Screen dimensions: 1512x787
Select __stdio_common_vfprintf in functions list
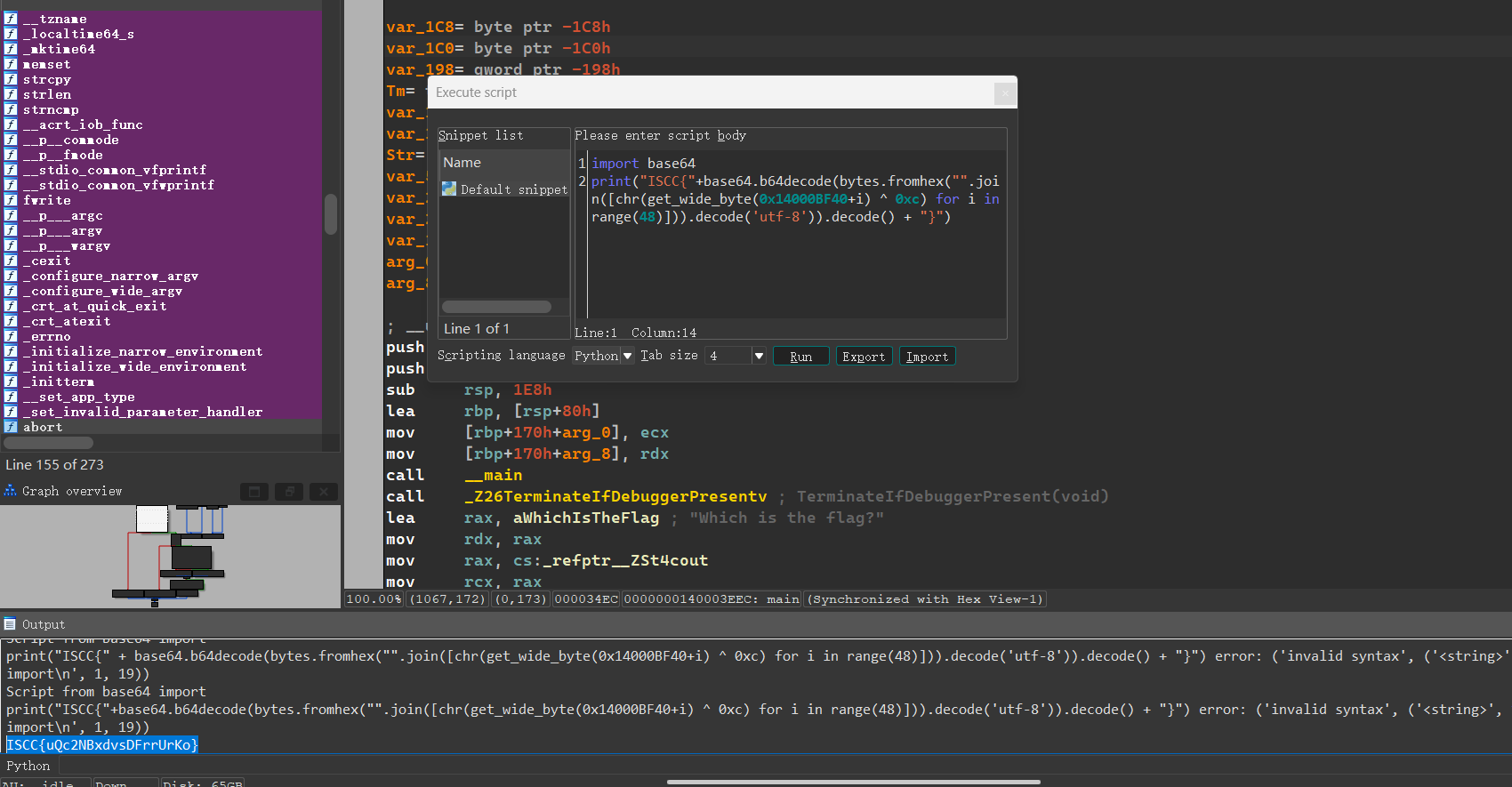tap(115, 170)
